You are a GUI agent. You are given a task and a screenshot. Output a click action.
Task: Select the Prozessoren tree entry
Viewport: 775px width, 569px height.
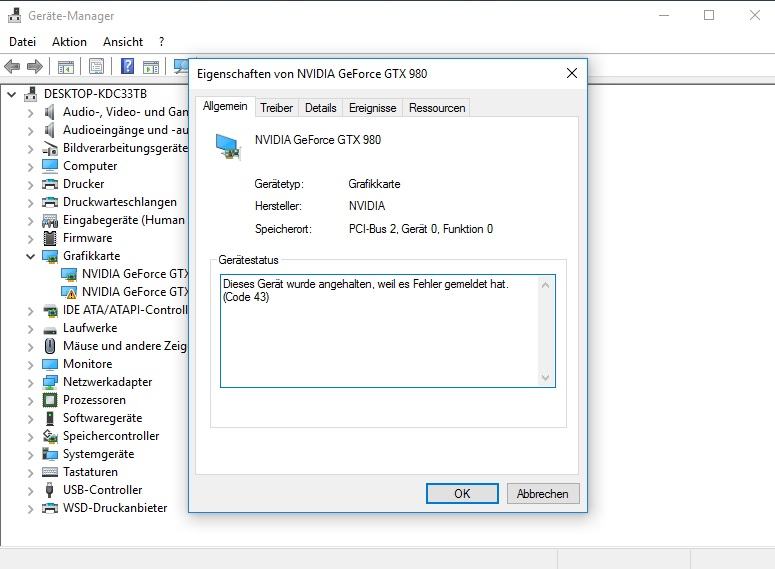[x=94, y=400]
